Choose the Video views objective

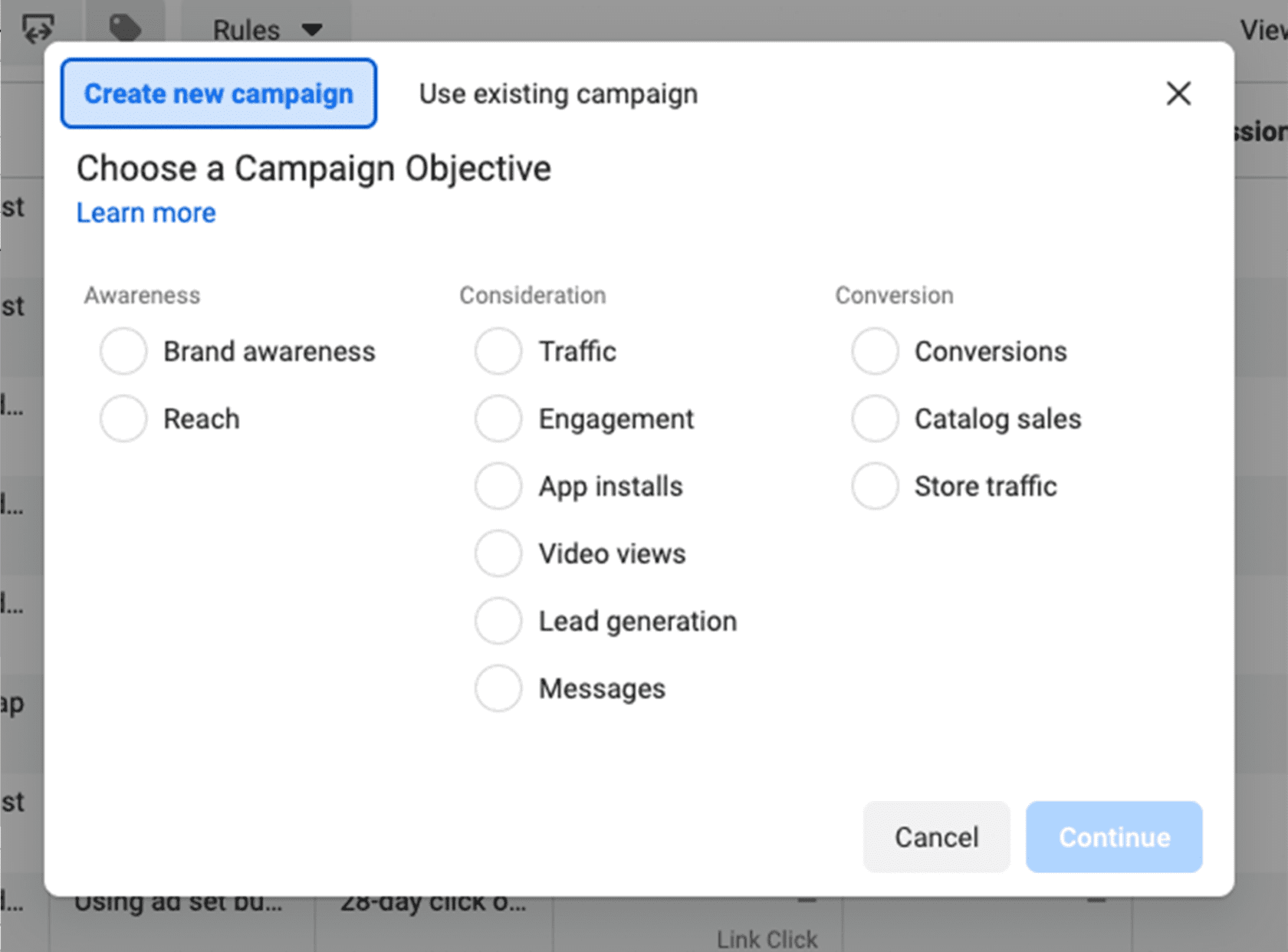pyautogui.click(x=498, y=553)
